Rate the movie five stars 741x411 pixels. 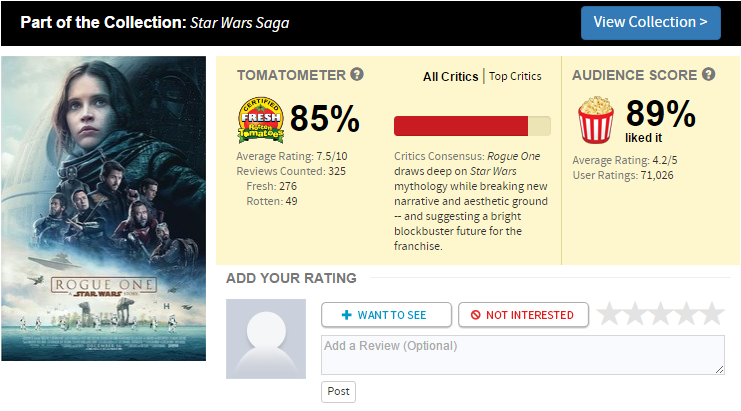coord(712,314)
